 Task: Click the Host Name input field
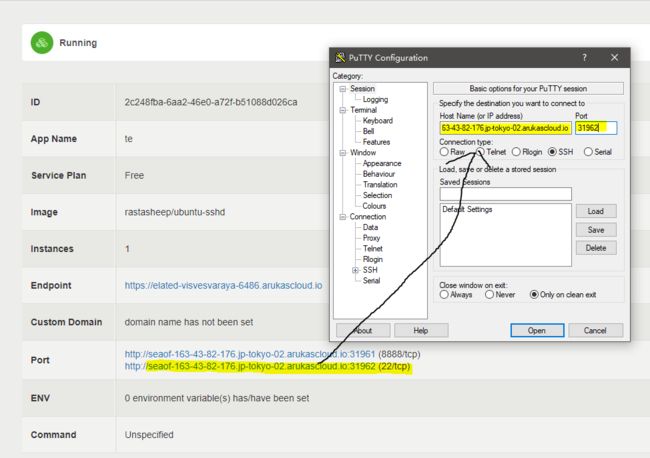click(505, 128)
